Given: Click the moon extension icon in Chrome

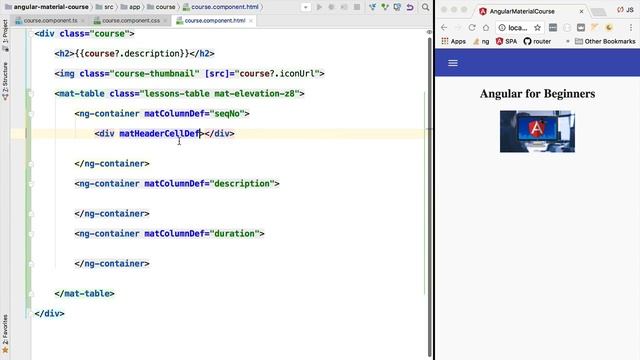Looking at the screenshot, I should click(x=609, y=27).
